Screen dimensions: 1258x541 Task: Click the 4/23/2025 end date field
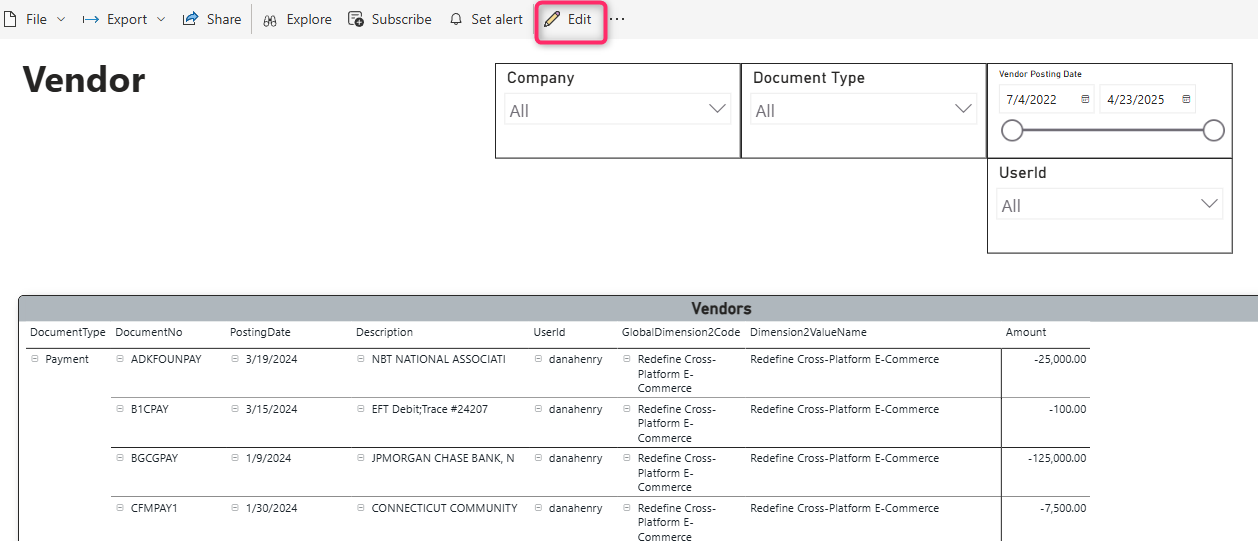coord(1136,100)
